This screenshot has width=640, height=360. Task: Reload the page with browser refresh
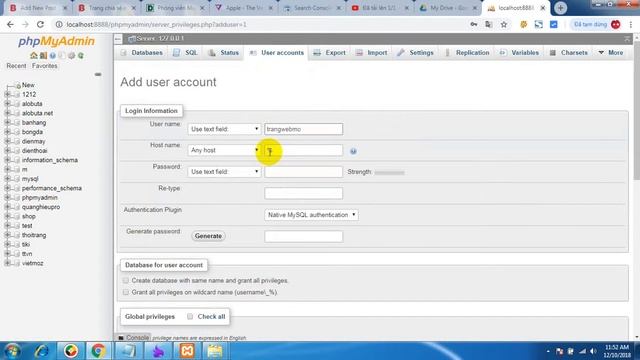coord(40,24)
